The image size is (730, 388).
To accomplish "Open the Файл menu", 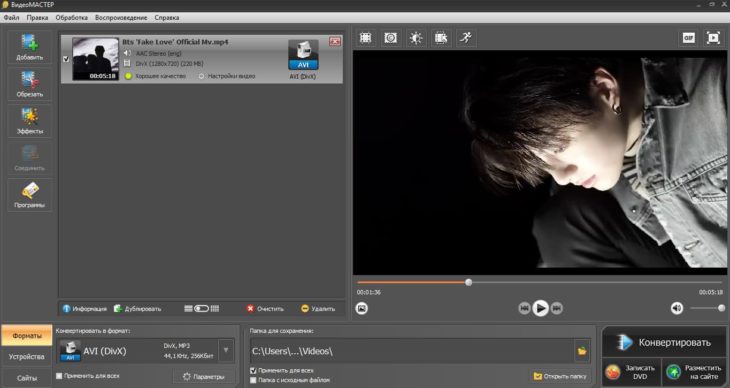I will click(12, 18).
